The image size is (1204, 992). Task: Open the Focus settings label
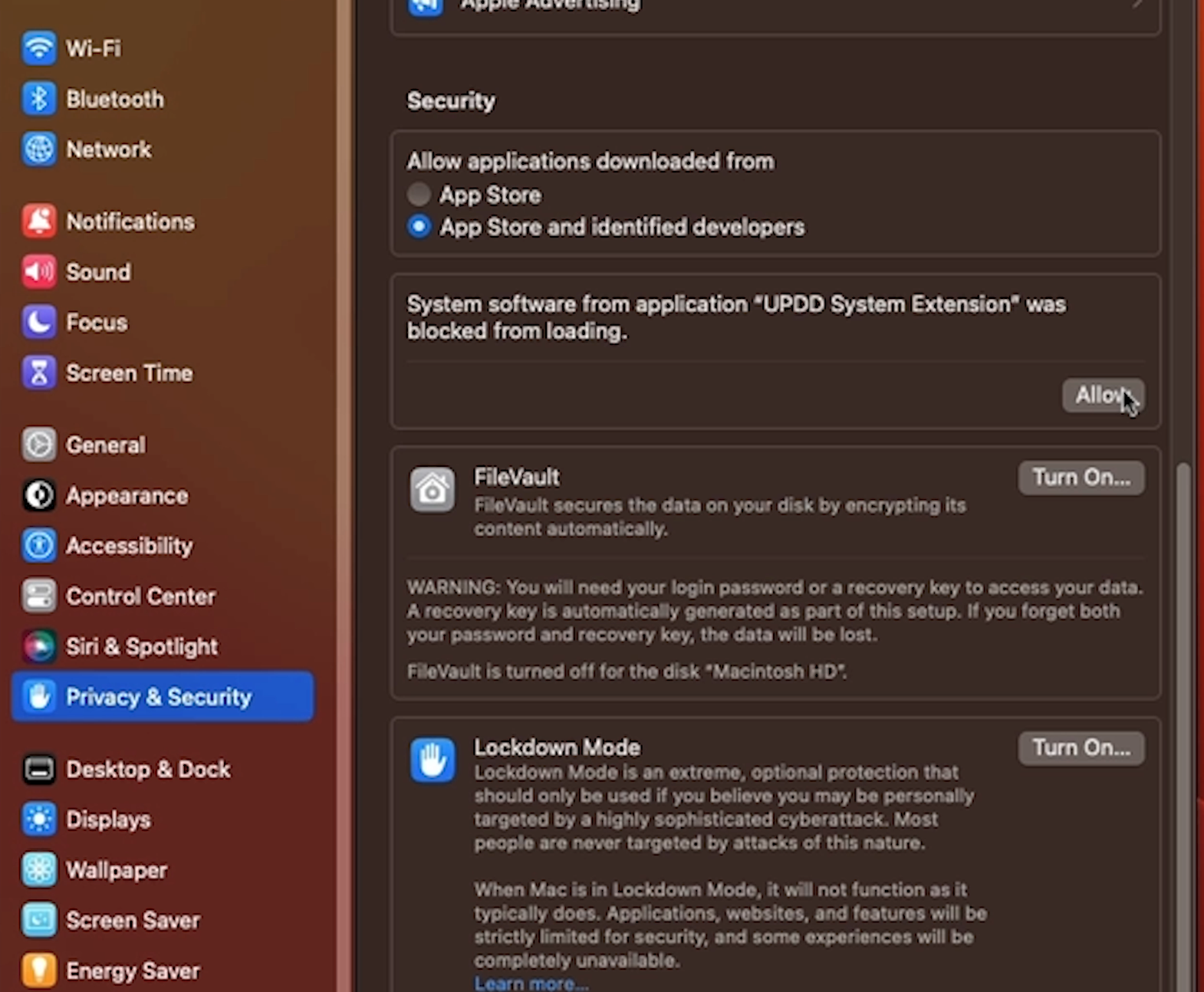[x=97, y=323]
